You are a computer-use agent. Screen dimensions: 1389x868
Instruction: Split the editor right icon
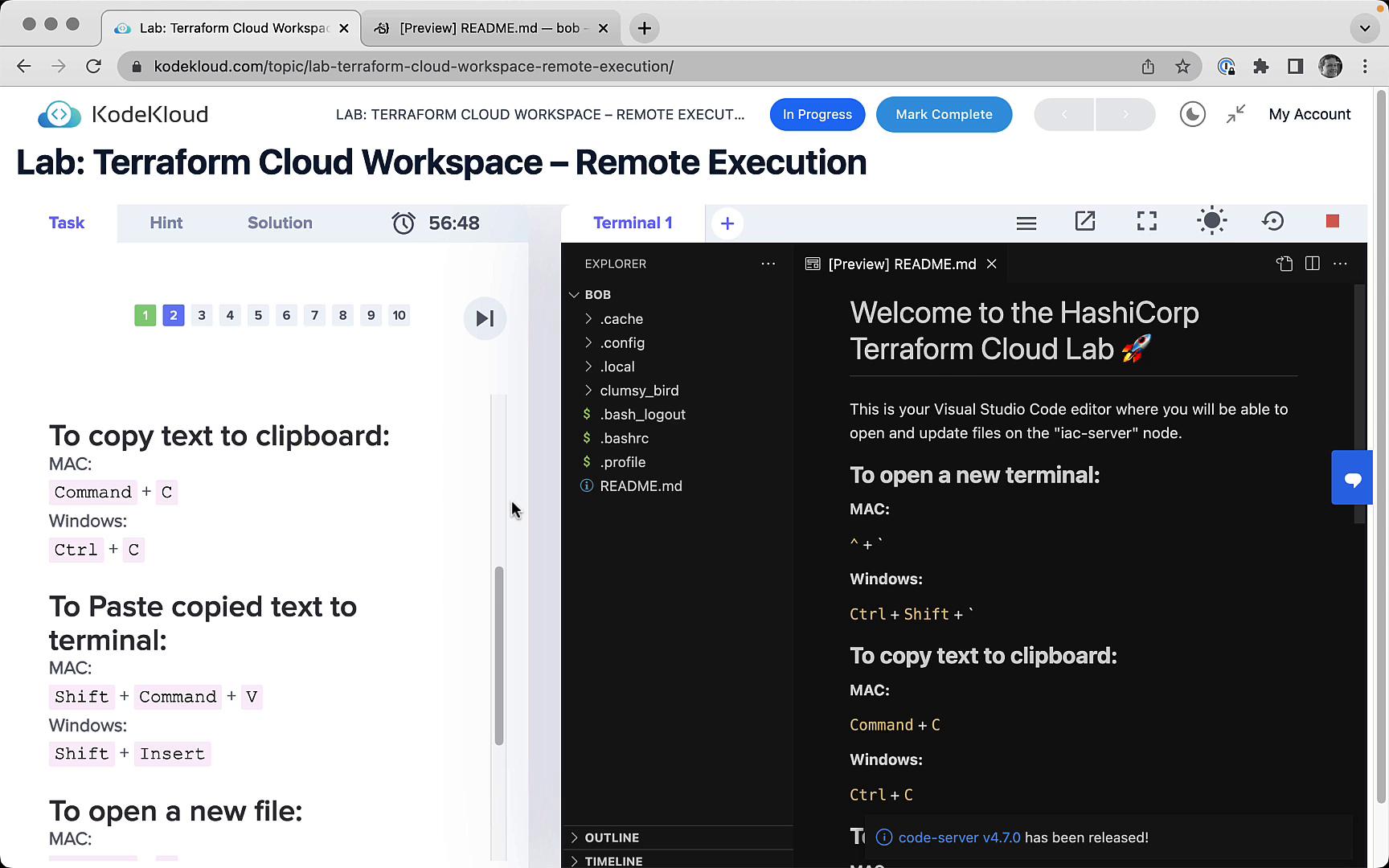(1313, 264)
